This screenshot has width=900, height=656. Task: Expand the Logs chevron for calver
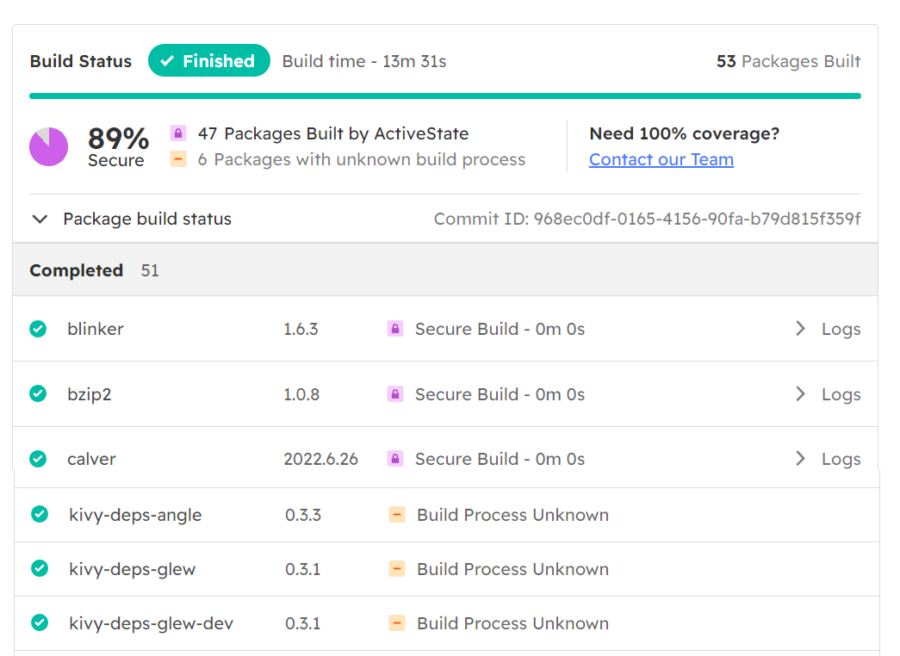(800, 458)
